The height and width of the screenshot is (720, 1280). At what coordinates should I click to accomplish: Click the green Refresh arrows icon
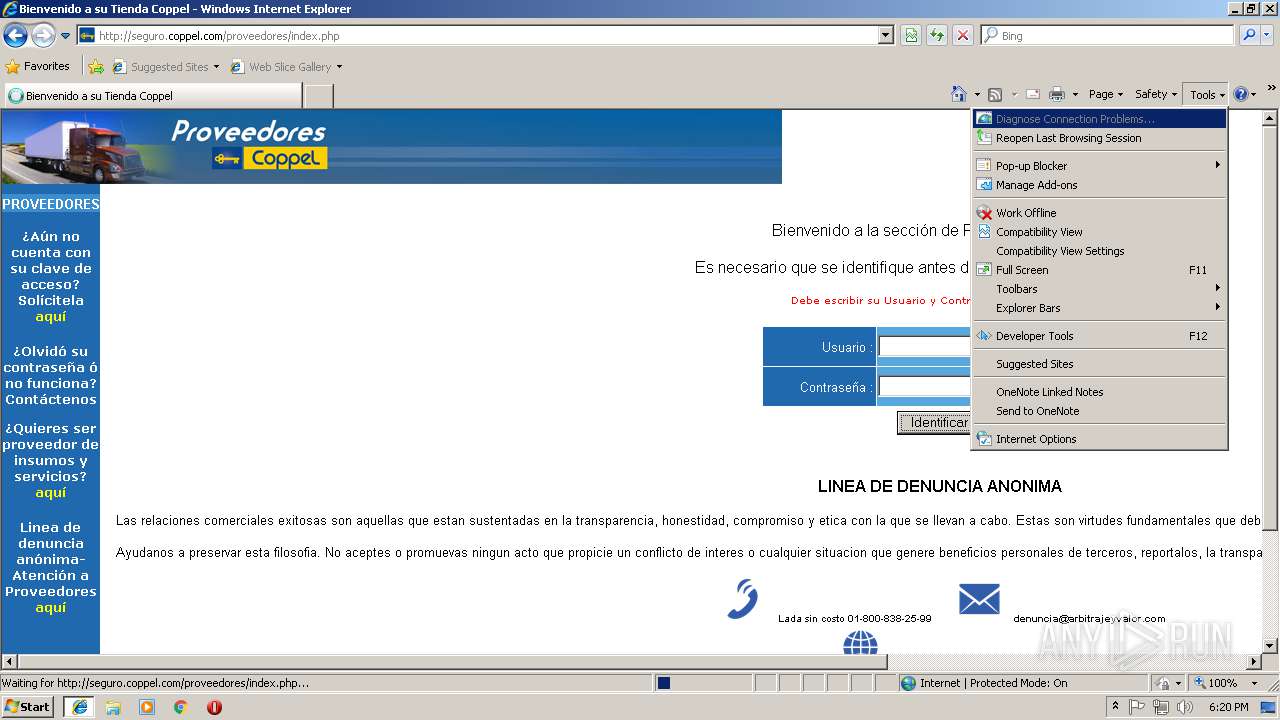coord(937,35)
